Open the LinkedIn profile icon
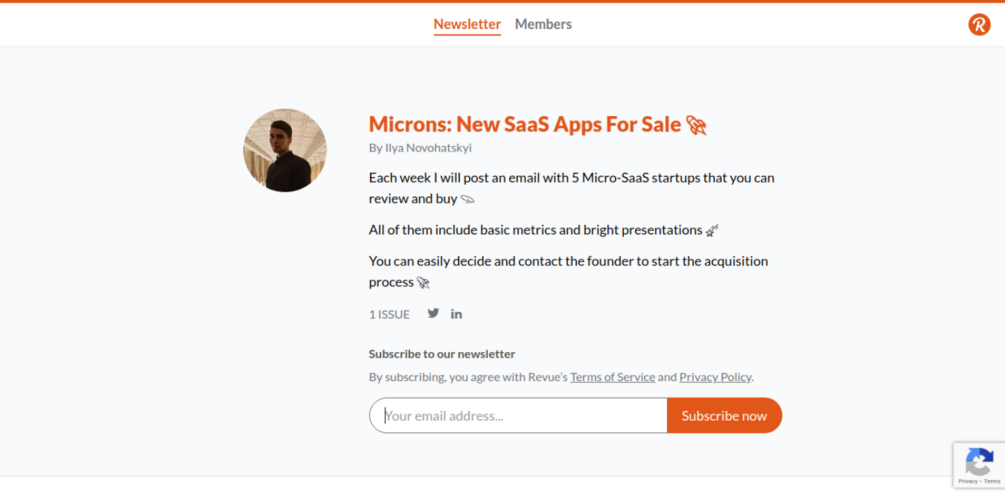The image size is (1005, 498). [x=456, y=314]
